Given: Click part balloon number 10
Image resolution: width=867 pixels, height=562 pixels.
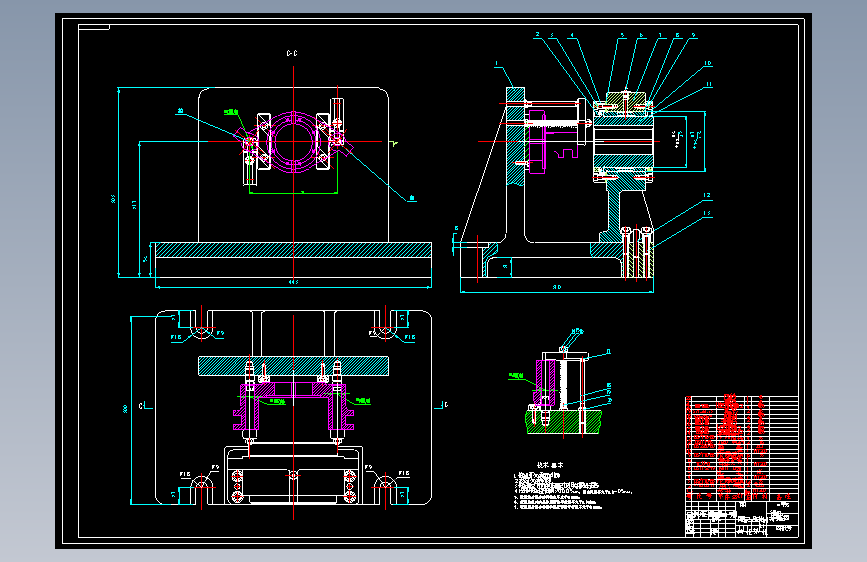Looking at the screenshot, I should [x=708, y=63].
